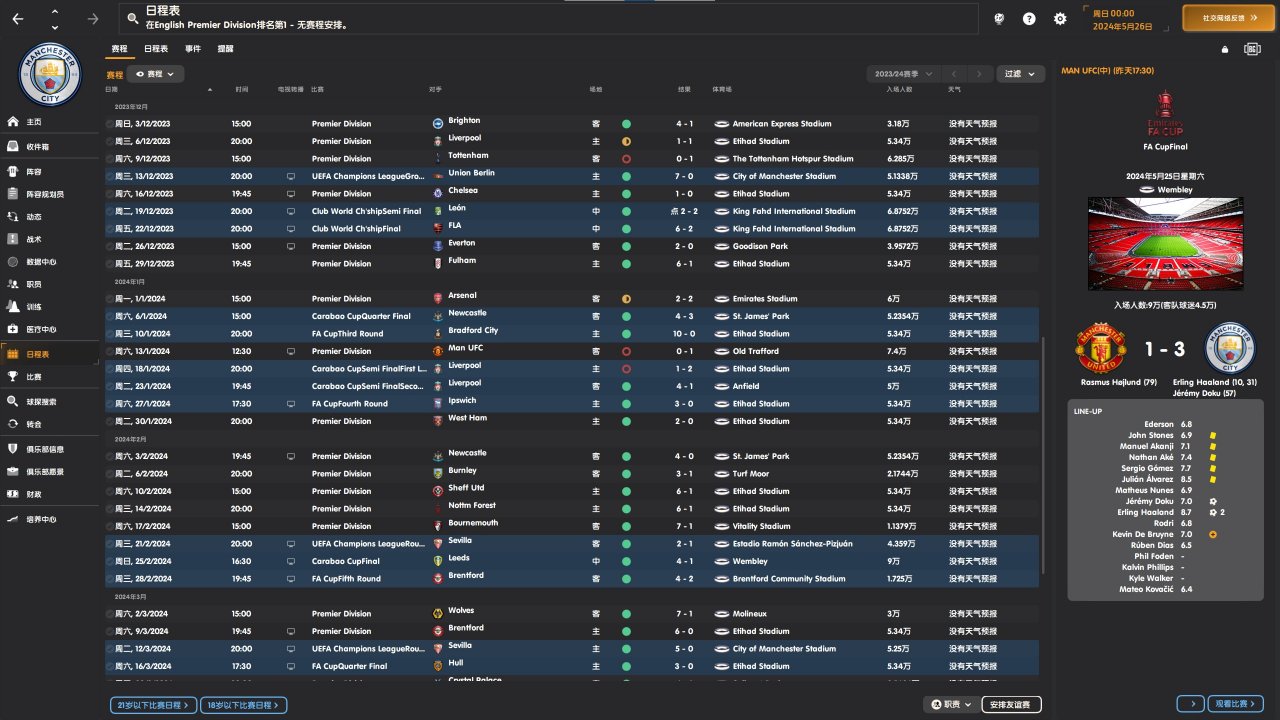Viewport: 1280px width, 720px height.
Task: Click the down chevron in top navigation
Action: [x=54, y=26]
